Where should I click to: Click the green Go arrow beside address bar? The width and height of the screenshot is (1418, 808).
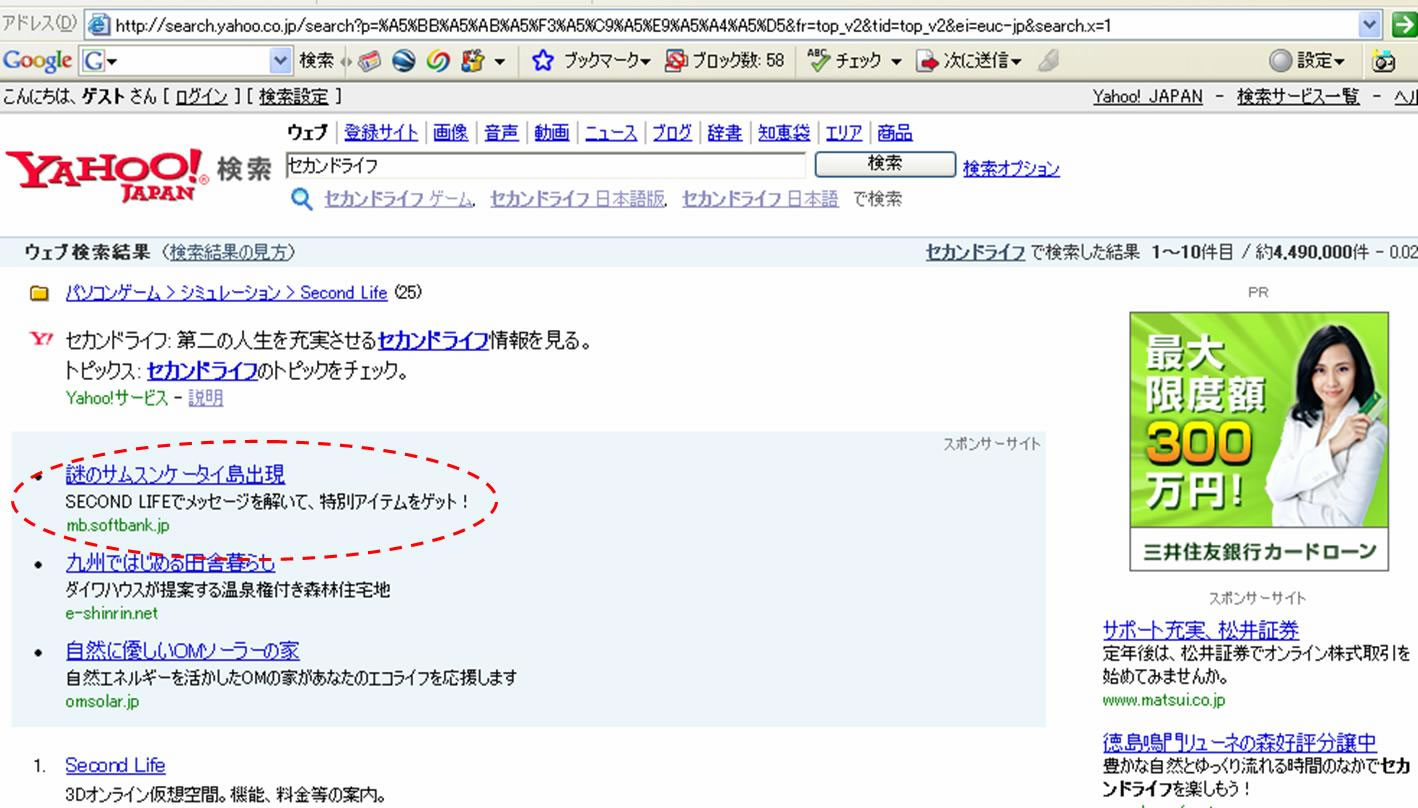[x=1404, y=25]
